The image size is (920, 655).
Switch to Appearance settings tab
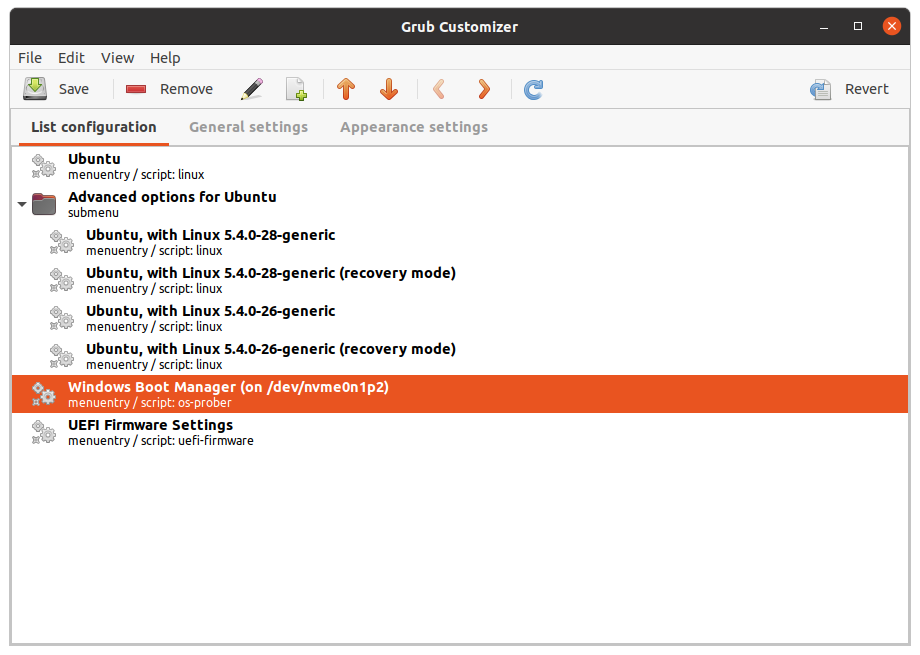coord(414,127)
